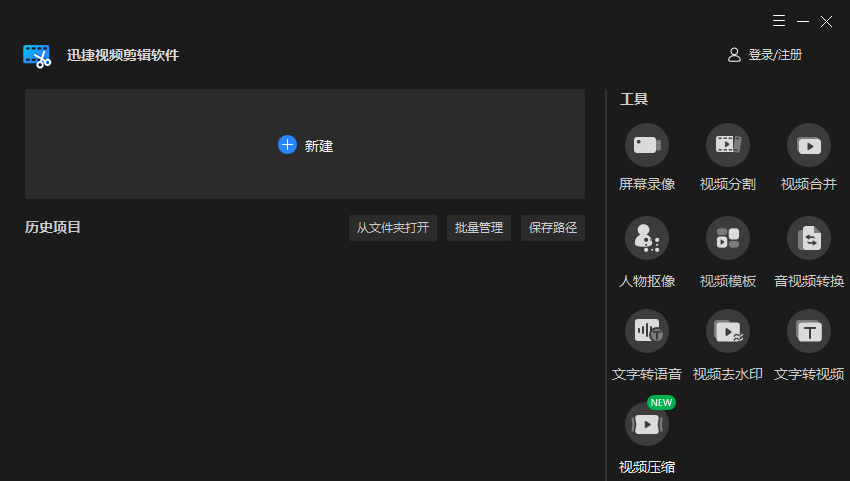Viewport: 850px width, 481px height.
Task: Open 批量管理 batch management
Action: pyautogui.click(x=479, y=228)
